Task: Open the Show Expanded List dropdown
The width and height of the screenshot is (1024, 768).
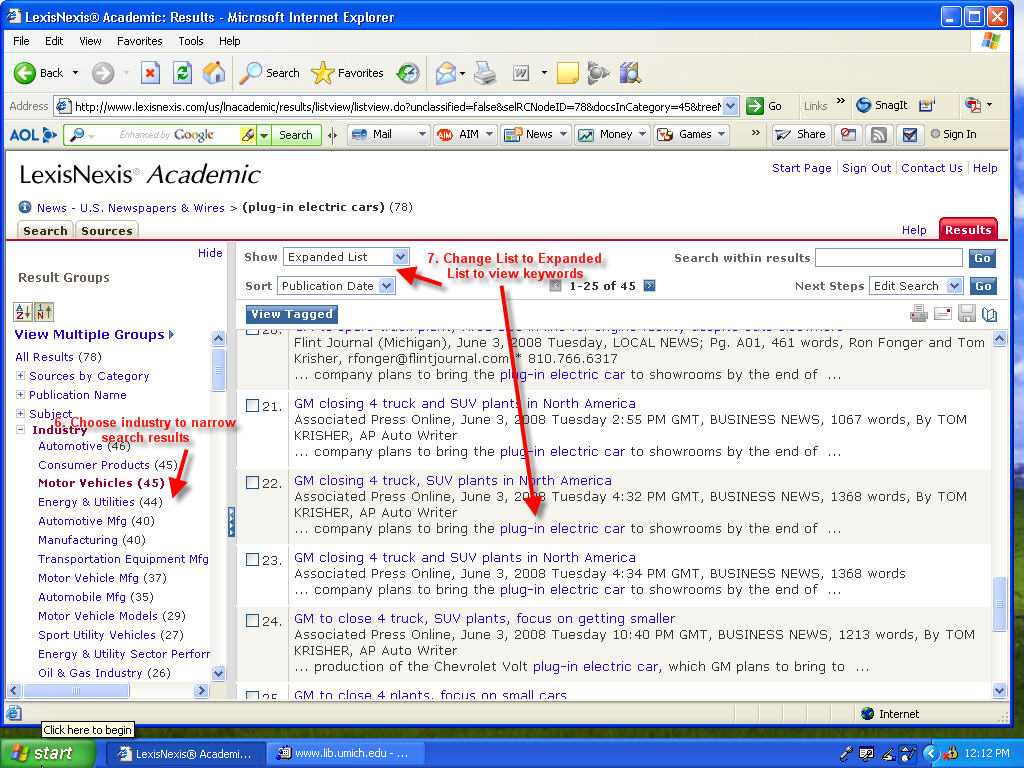Action: tap(400, 257)
